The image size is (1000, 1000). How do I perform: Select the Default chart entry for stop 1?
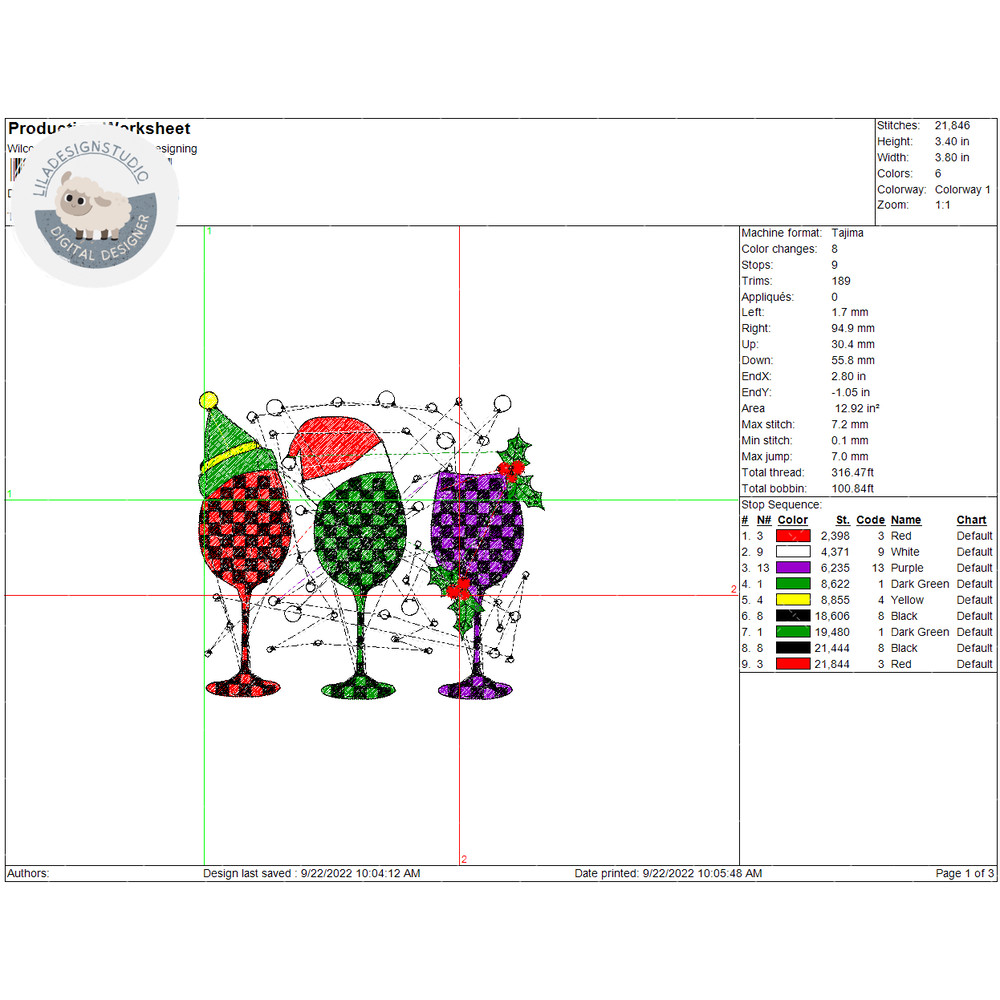(x=974, y=536)
